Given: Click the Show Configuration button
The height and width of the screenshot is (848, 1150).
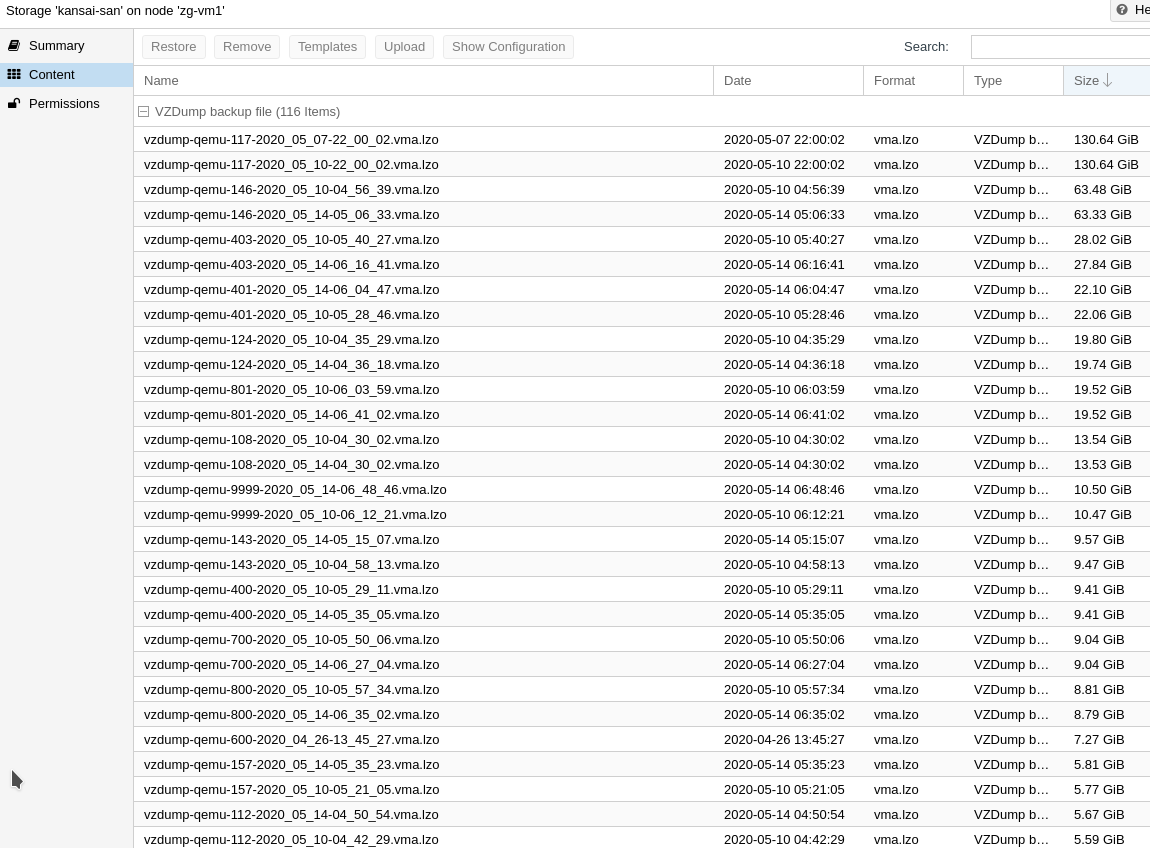Looking at the screenshot, I should click(508, 46).
